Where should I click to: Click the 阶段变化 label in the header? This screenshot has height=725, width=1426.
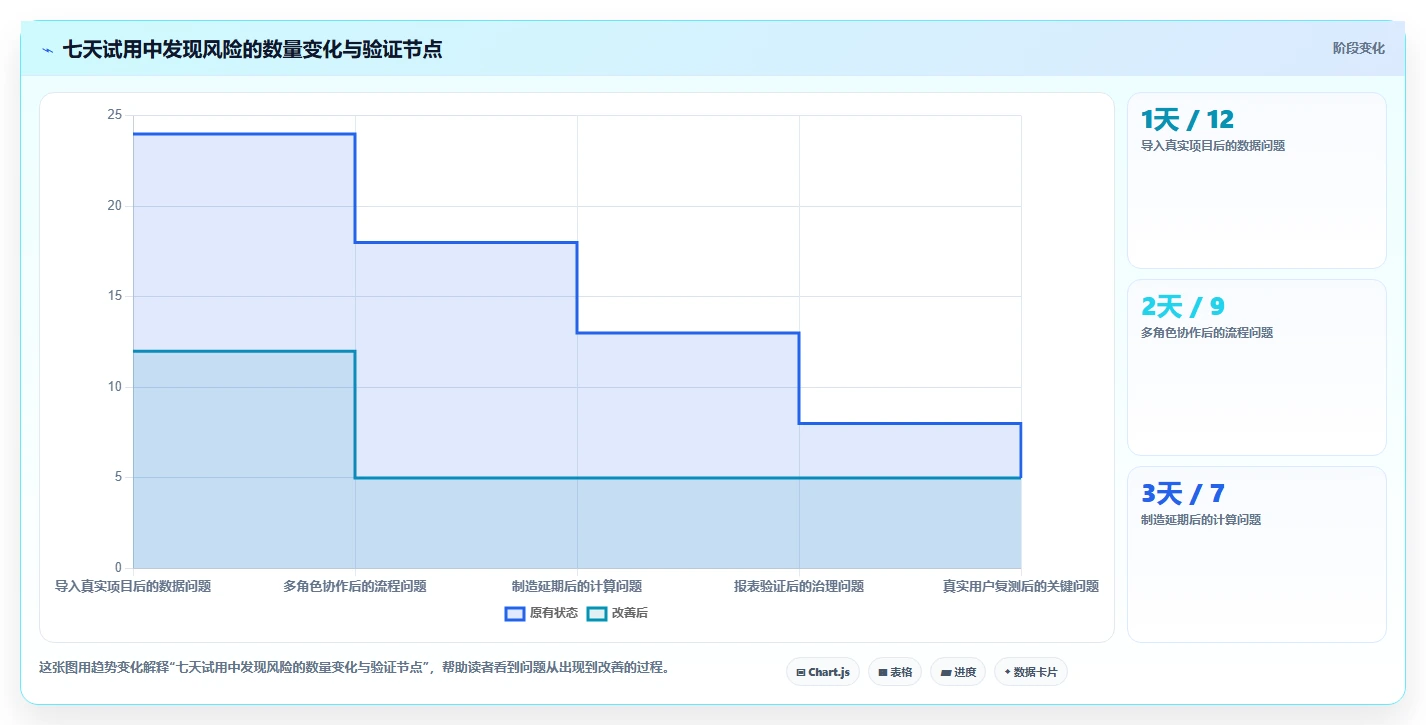[x=1359, y=48]
